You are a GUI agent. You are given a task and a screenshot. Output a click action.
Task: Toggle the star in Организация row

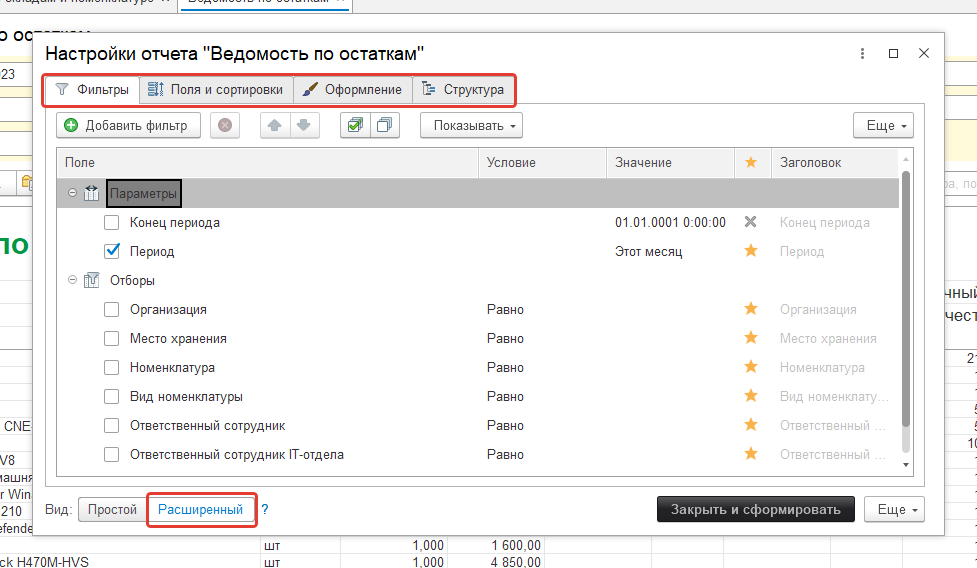(751, 308)
